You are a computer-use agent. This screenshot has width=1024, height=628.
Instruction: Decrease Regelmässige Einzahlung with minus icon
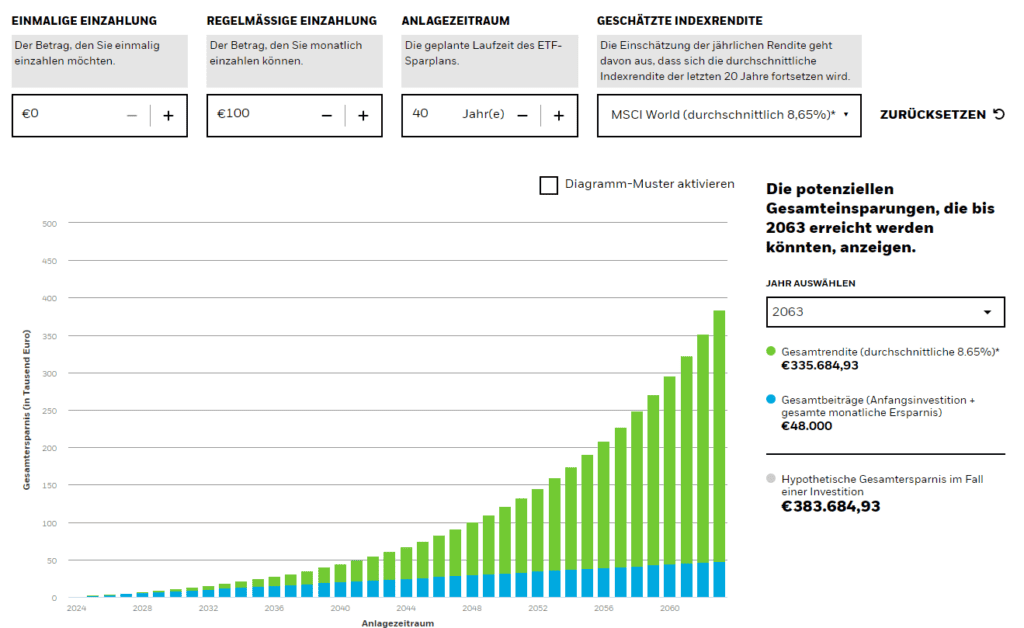[x=327, y=115]
